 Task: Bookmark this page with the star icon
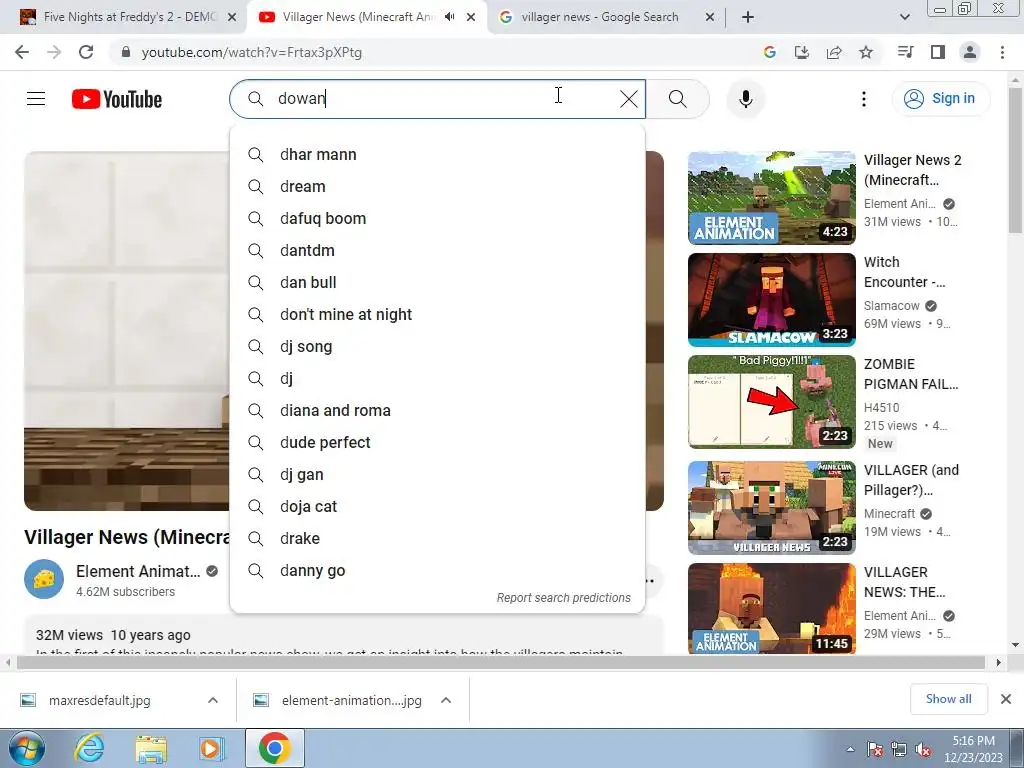866,52
